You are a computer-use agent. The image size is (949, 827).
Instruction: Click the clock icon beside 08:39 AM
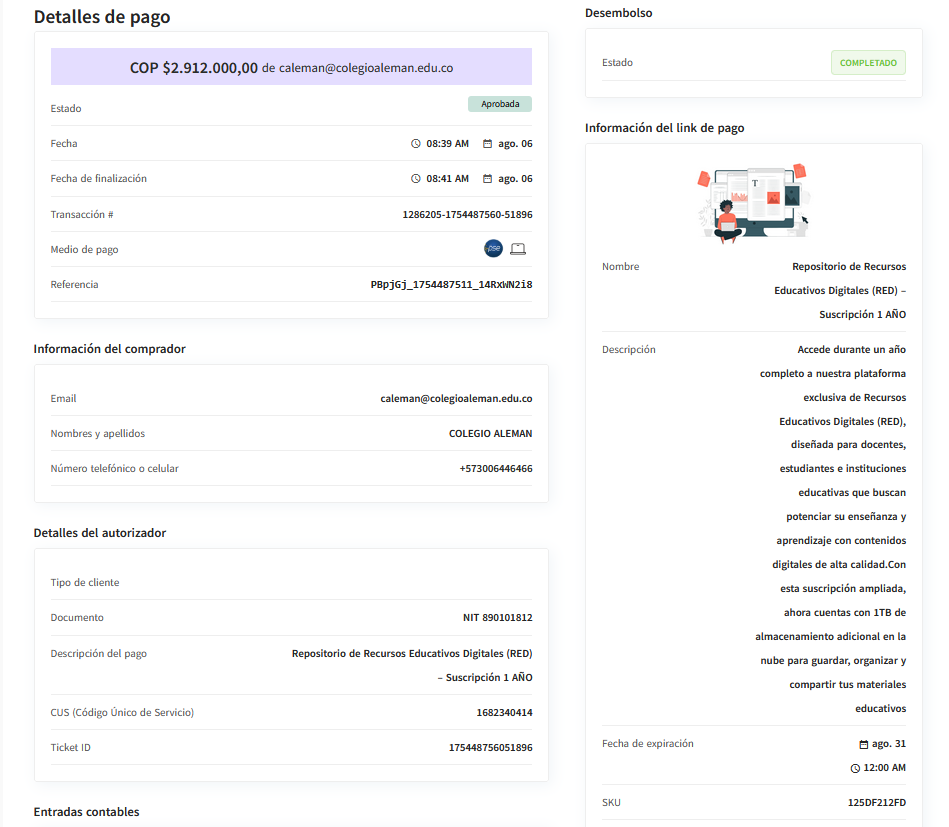pyautogui.click(x=416, y=144)
